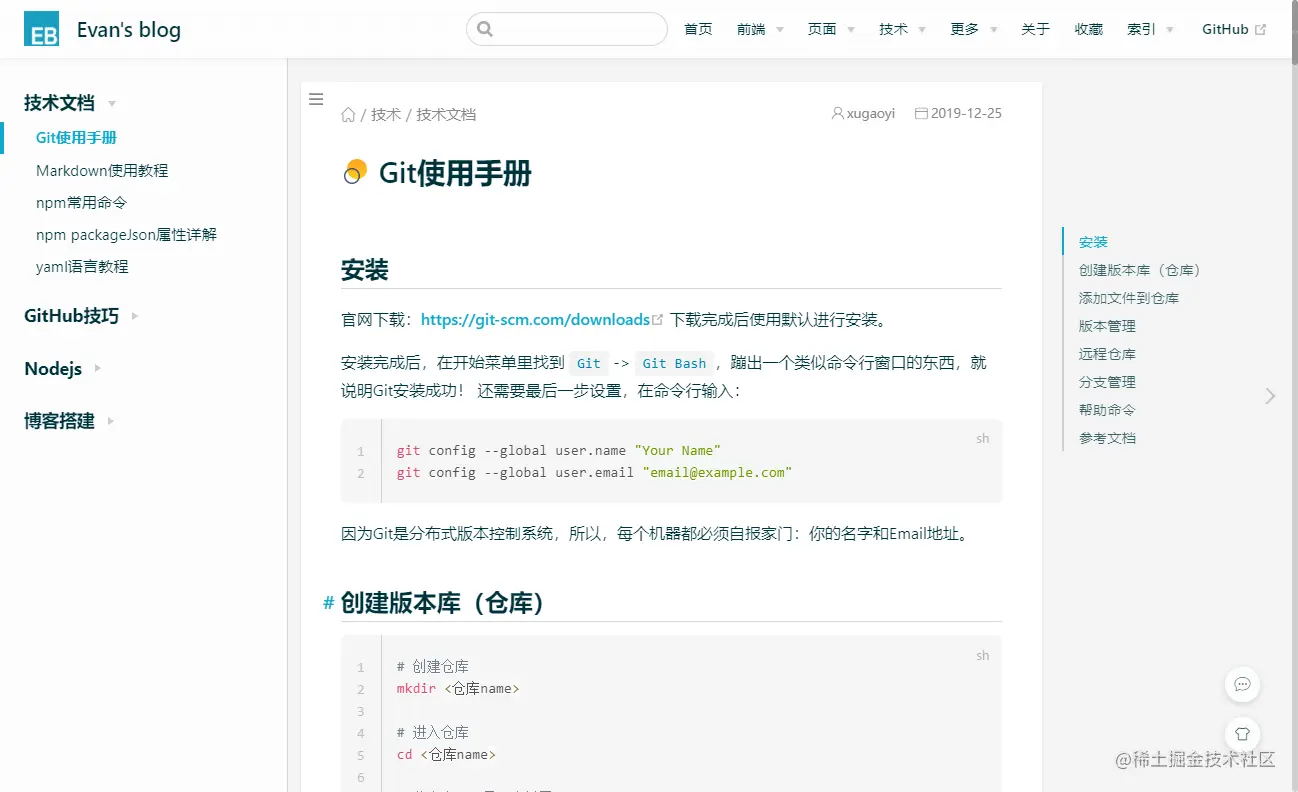
Task: Click external-link icon after git-scm downloads URL
Action: click(x=657, y=320)
